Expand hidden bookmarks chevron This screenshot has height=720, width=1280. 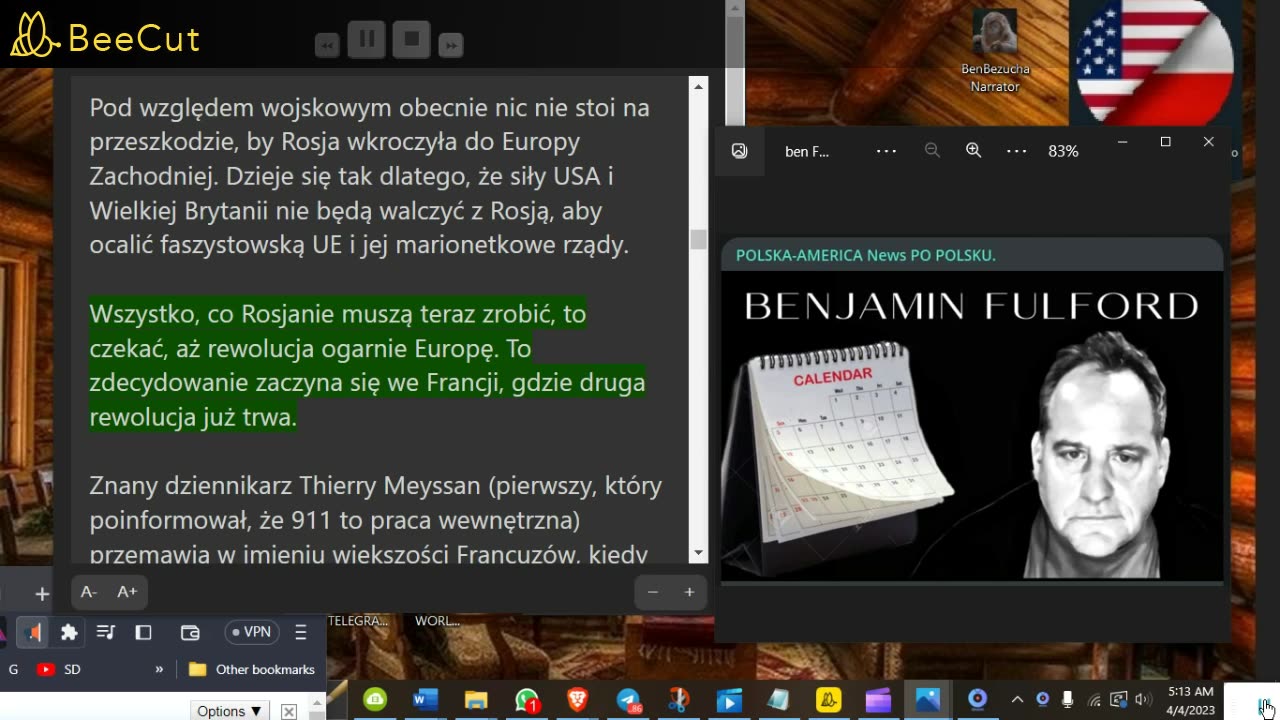pyautogui.click(x=159, y=670)
